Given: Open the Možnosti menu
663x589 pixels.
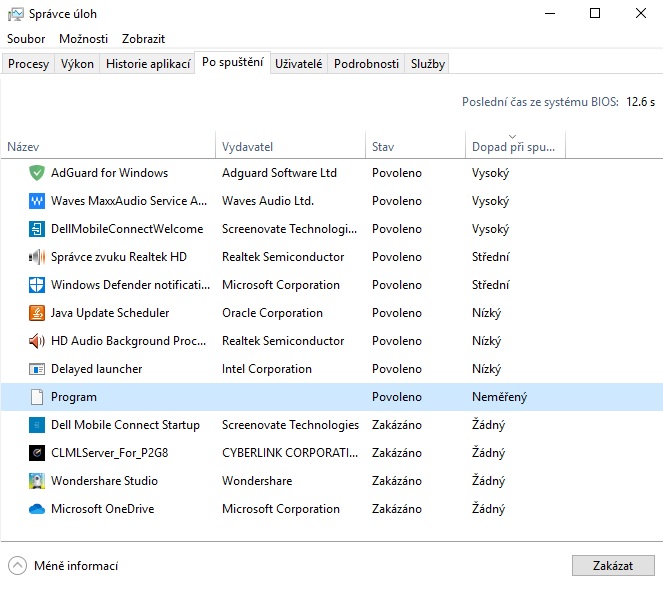Looking at the screenshot, I should click(83, 39).
